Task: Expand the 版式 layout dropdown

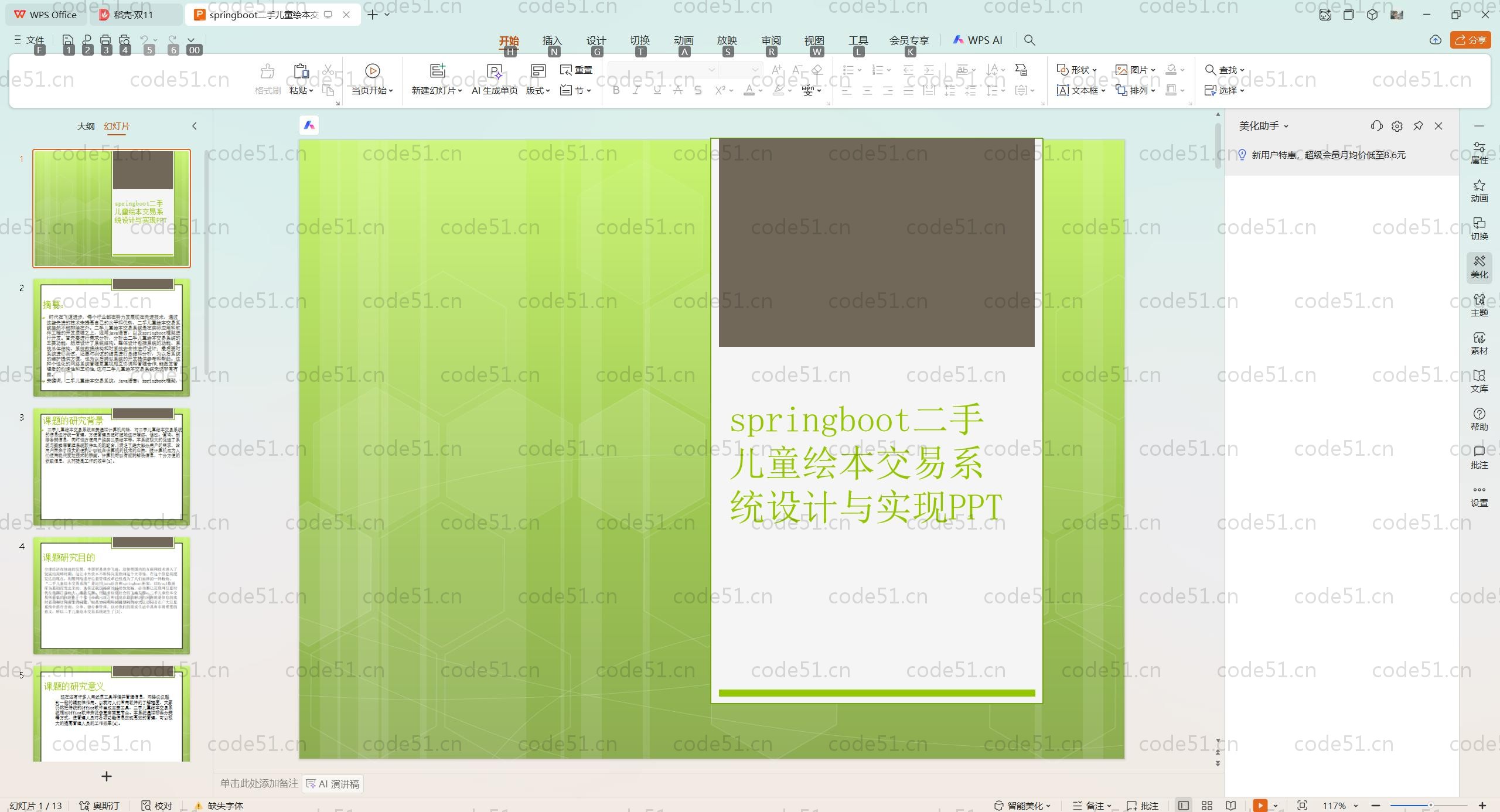Action: coord(538,90)
